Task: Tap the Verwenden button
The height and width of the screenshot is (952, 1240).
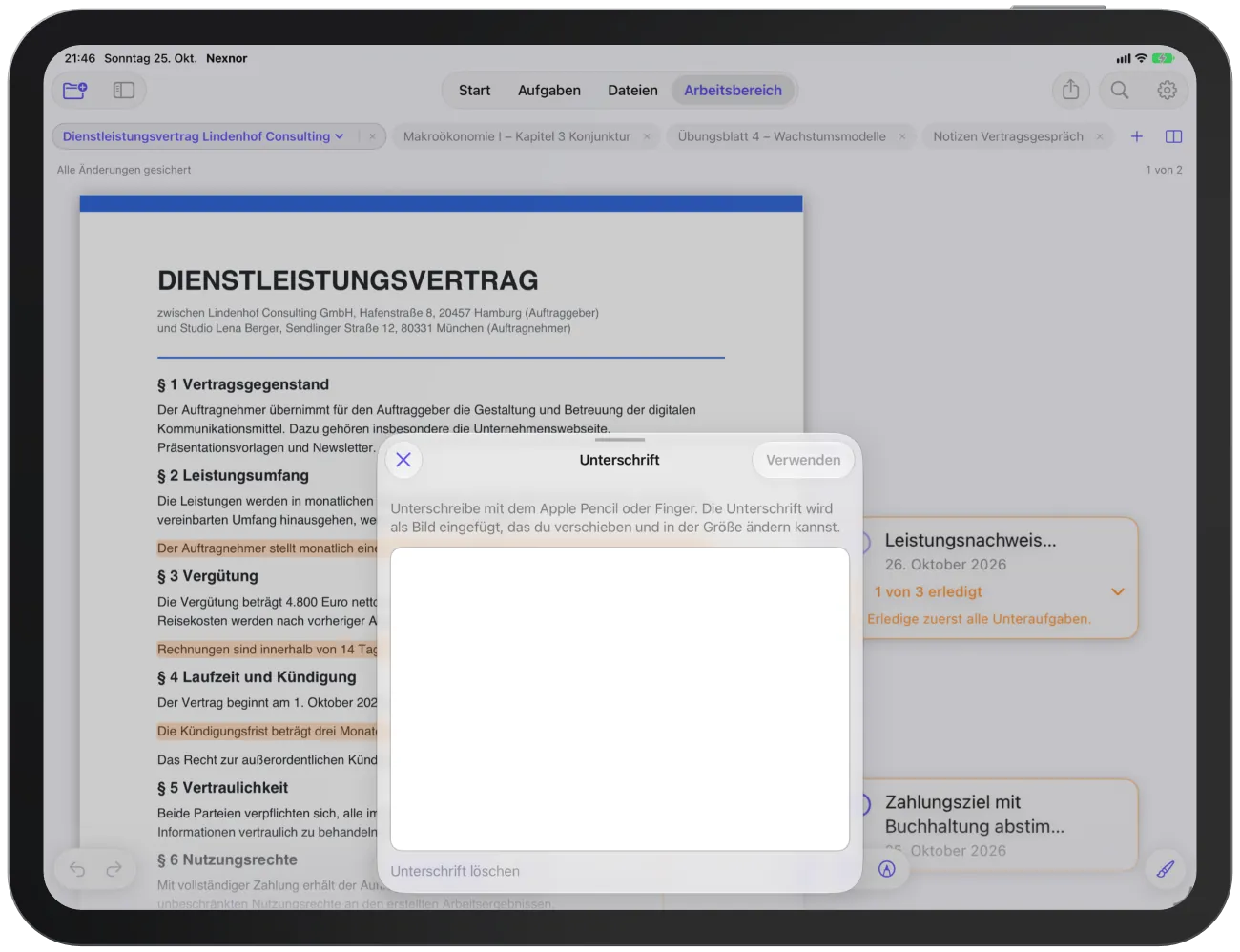Action: (x=803, y=460)
